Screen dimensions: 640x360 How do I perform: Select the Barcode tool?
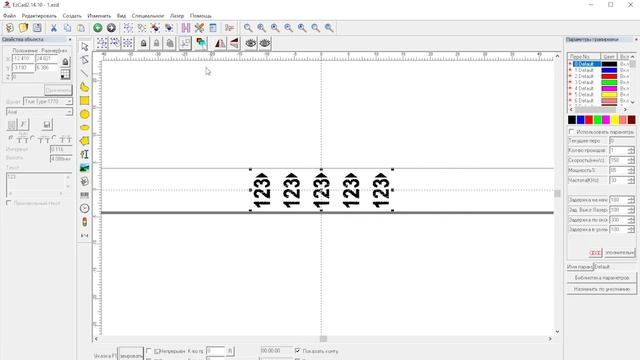pos(84,195)
